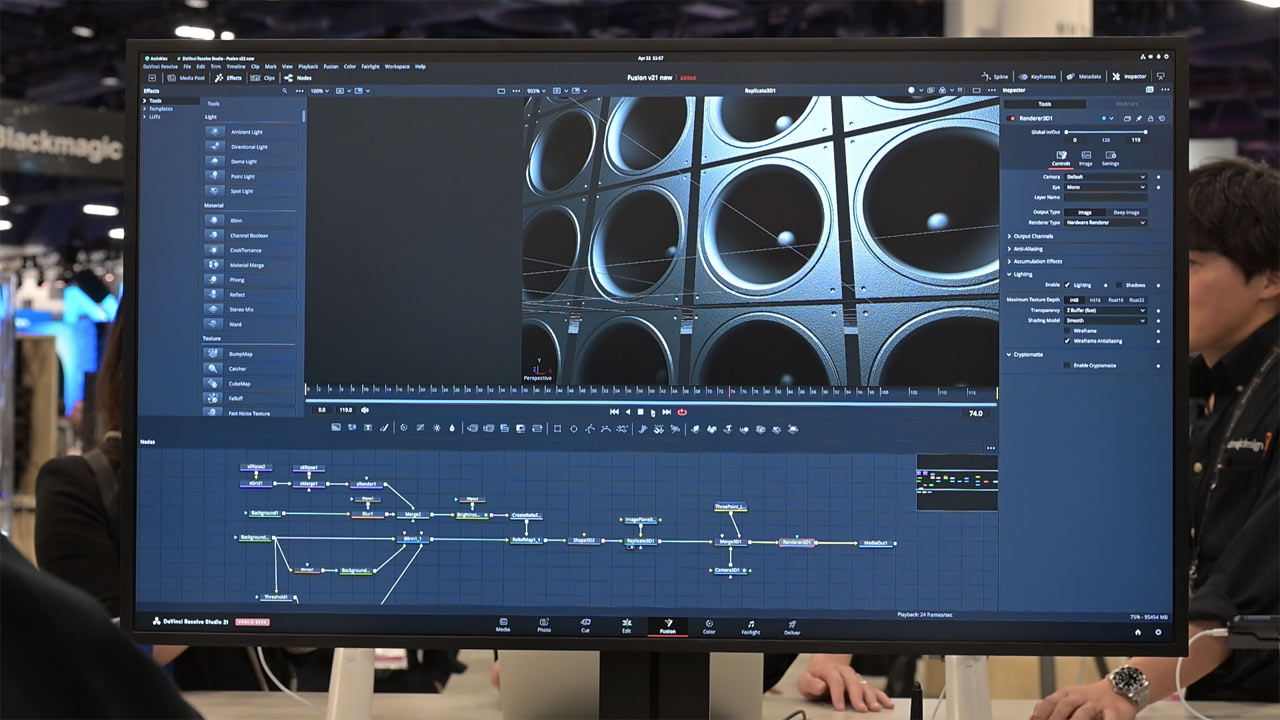Jump to the last frame
Image resolution: width=1280 pixels, height=720 pixels.
click(x=666, y=412)
